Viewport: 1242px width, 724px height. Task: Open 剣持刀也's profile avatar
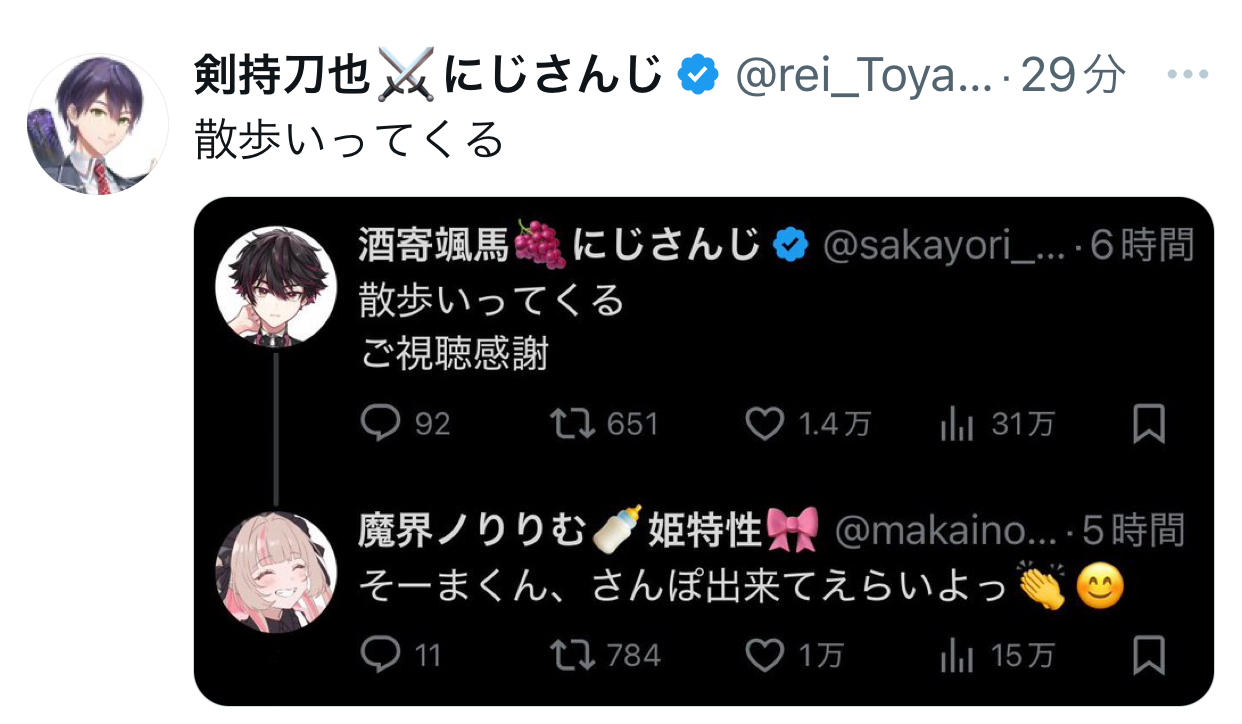click(x=98, y=124)
